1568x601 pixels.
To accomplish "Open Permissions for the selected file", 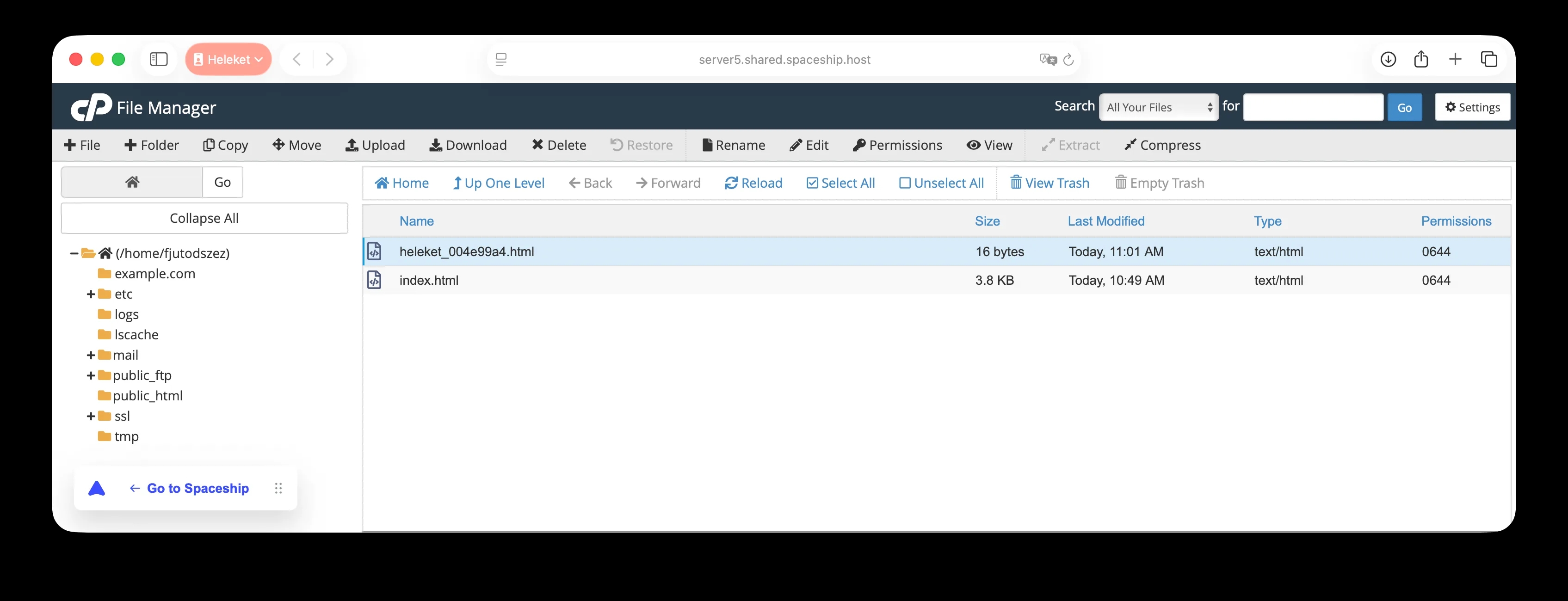I will click(897, 145).
